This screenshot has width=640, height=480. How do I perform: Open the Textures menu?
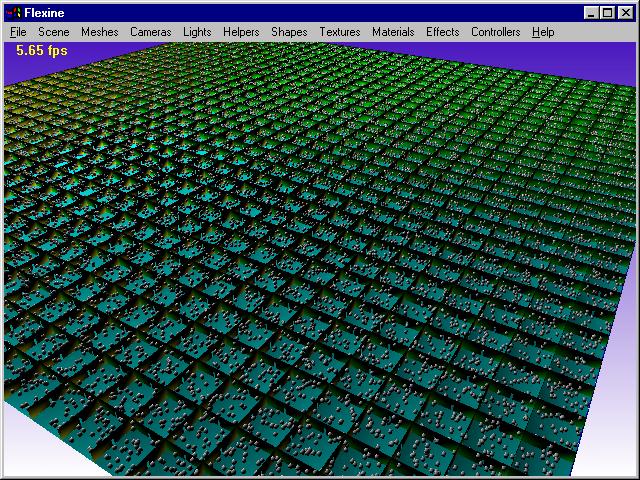click(340, 32)
